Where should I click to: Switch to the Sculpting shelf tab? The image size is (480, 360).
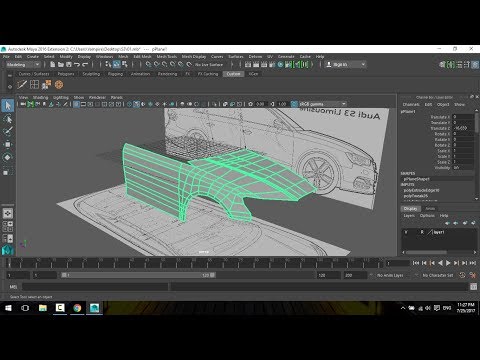[x=91, y=74]
